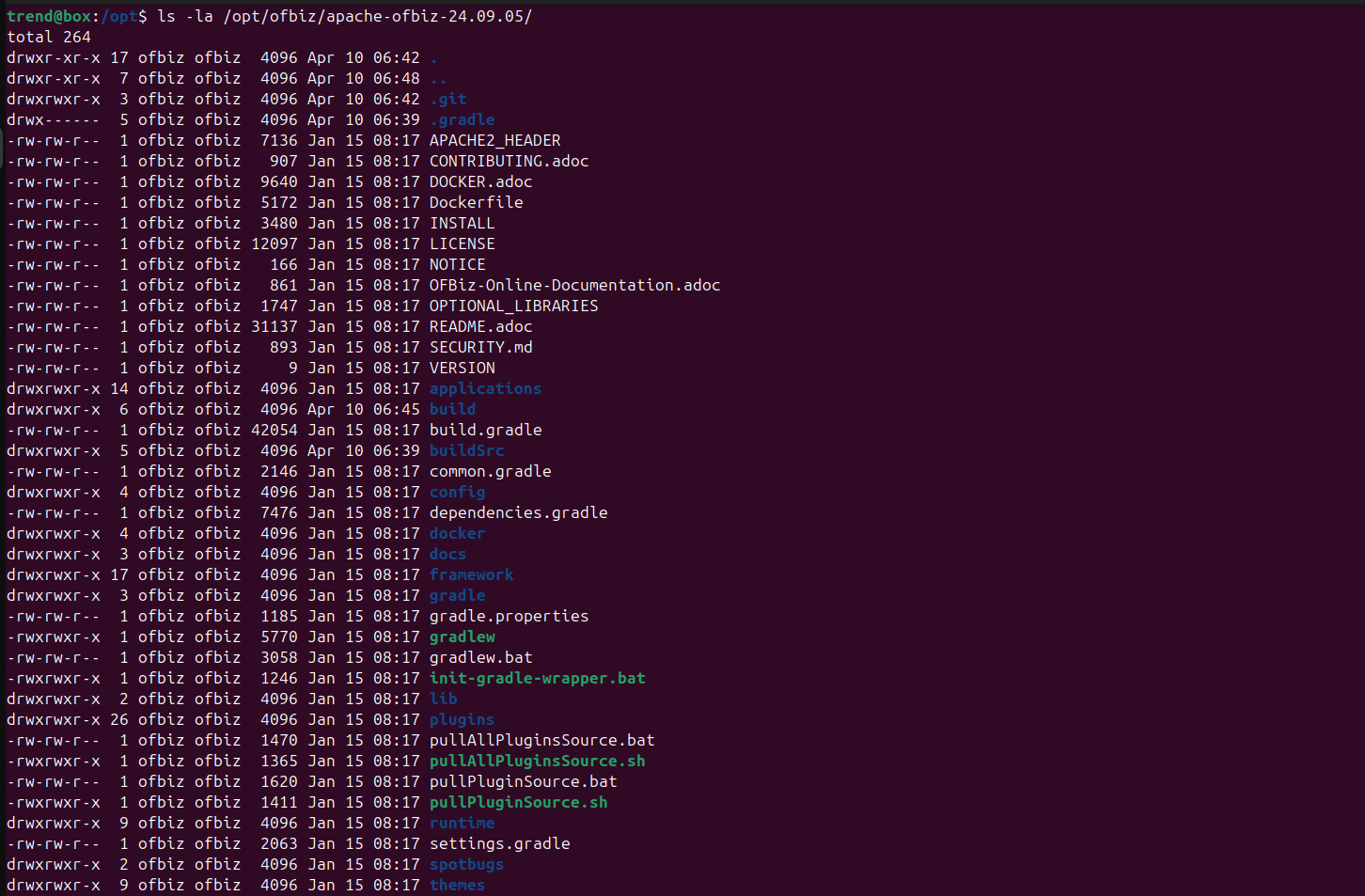The height and width of the screenshot is (896, 1365).
Task: Click the docker directory entry
Action: click(457, 533)
